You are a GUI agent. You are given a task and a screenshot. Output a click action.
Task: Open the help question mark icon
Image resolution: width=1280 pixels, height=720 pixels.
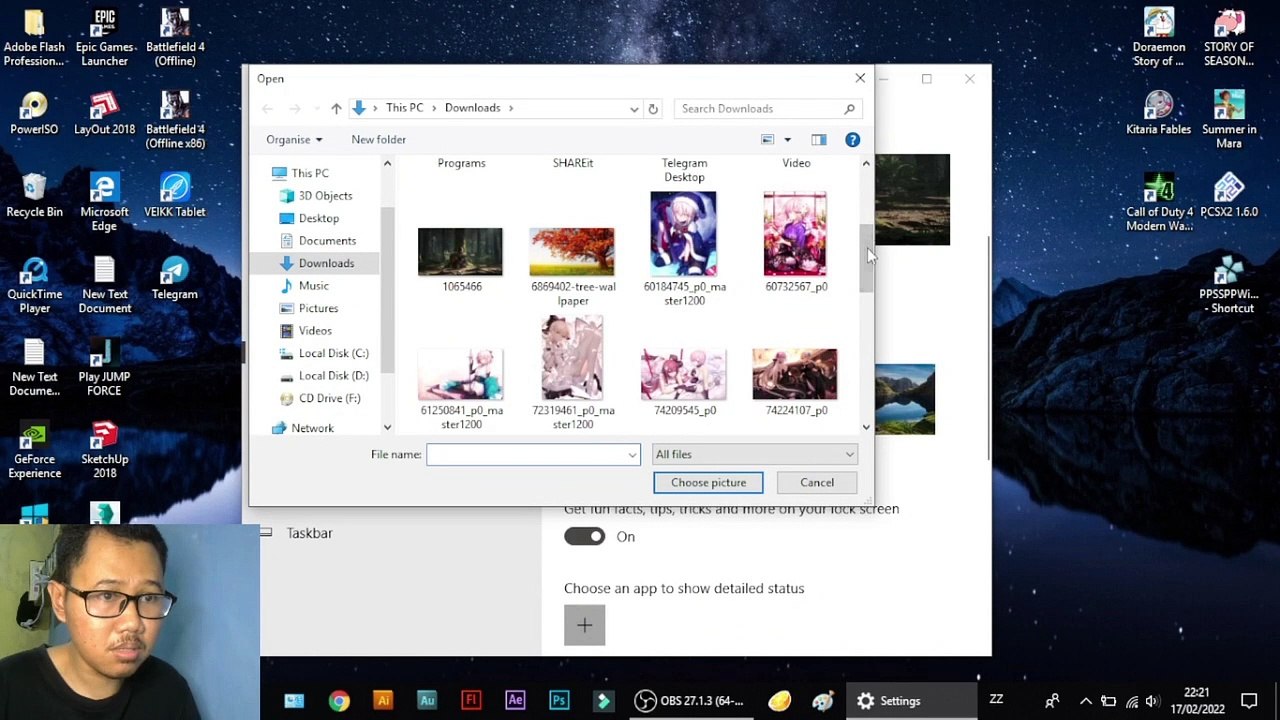tap(852, 139)
